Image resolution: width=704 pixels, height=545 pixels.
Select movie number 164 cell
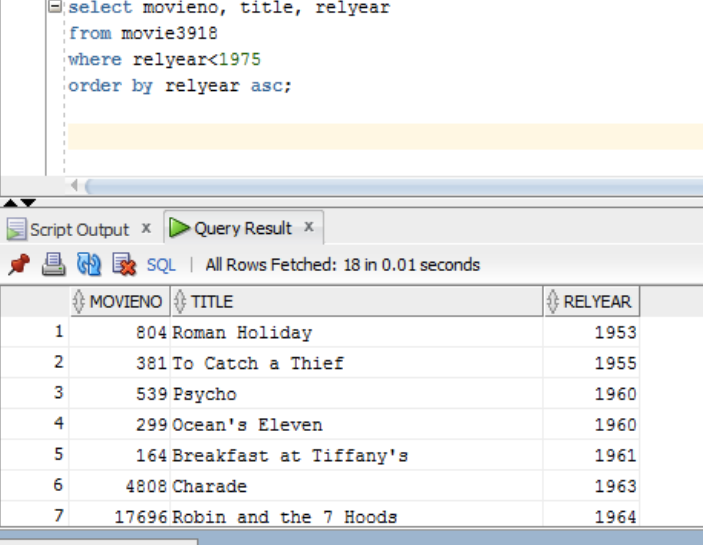120,456
